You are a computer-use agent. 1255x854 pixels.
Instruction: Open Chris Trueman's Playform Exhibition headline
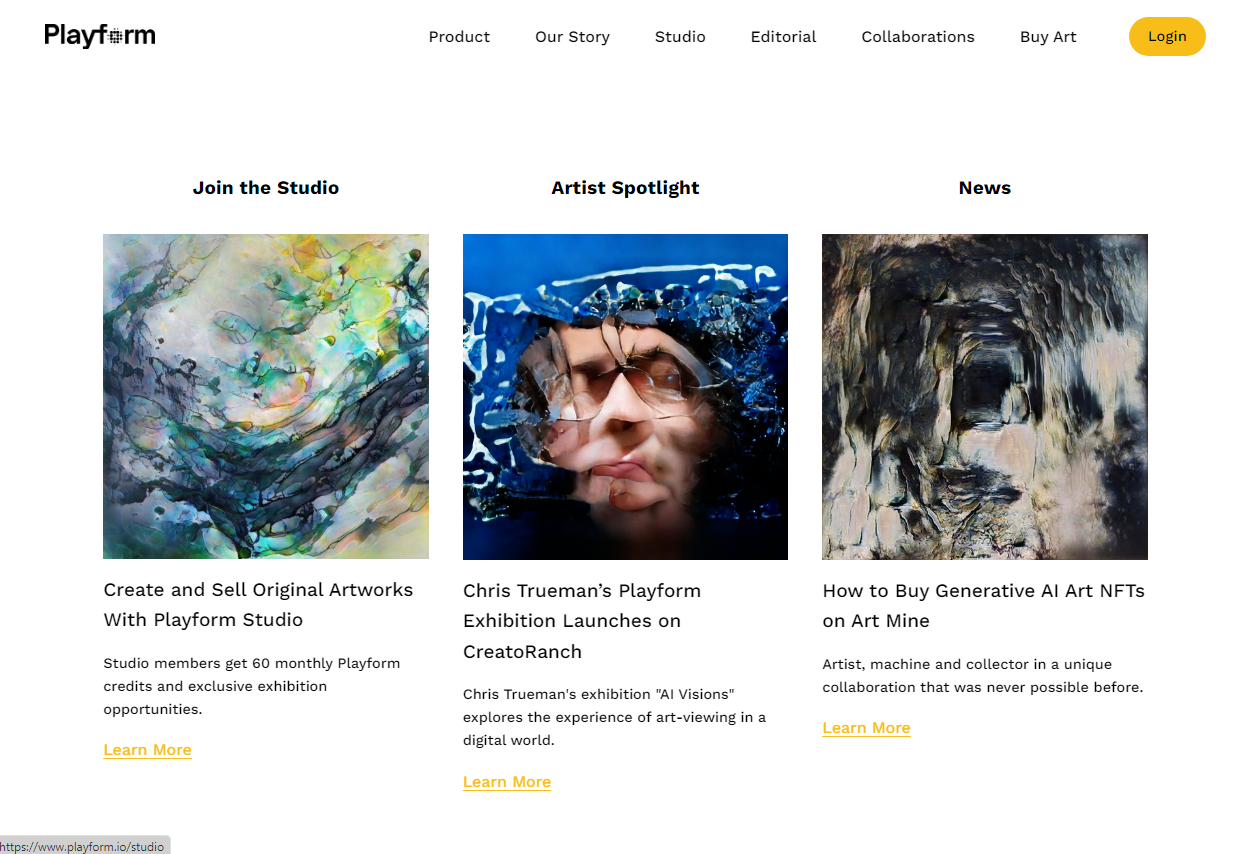pos(582,621)
